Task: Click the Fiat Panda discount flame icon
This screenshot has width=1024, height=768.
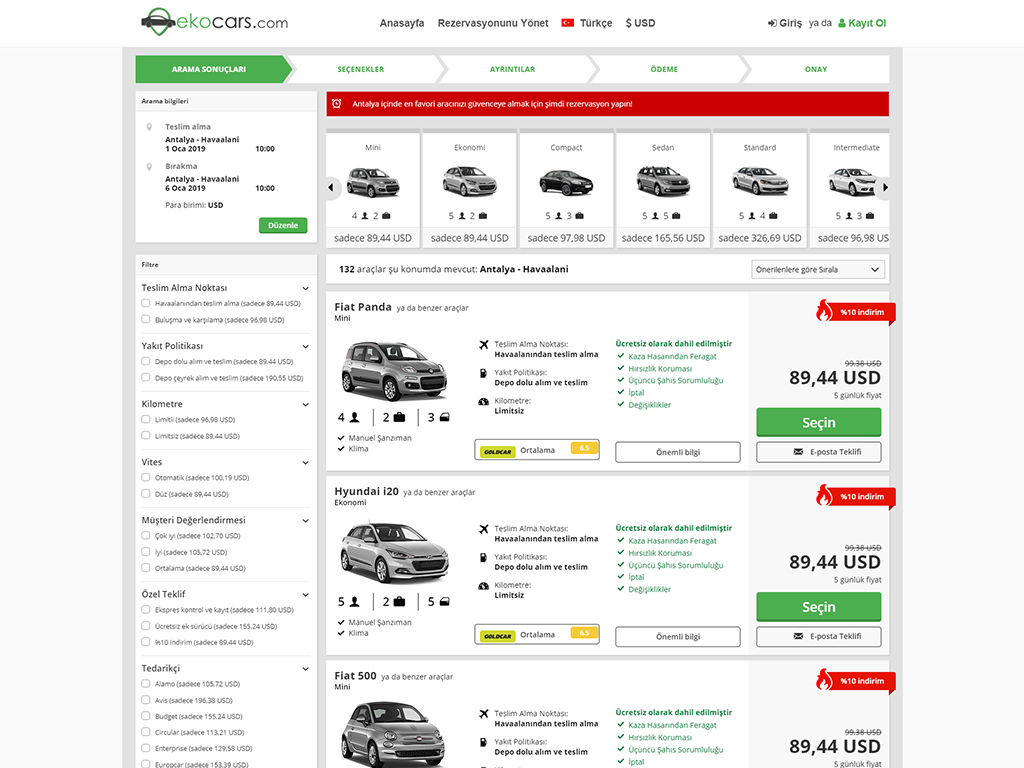Action: pyautogui.click(x=824, y=310)
